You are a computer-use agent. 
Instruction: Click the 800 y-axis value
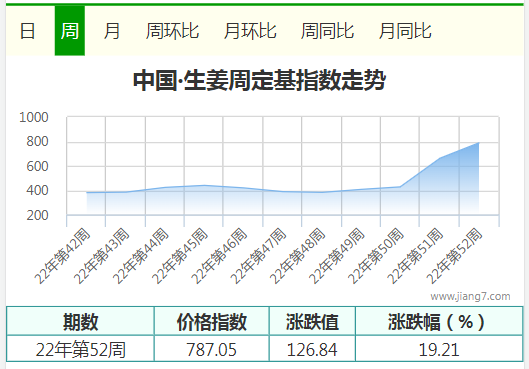click(37, 141)
